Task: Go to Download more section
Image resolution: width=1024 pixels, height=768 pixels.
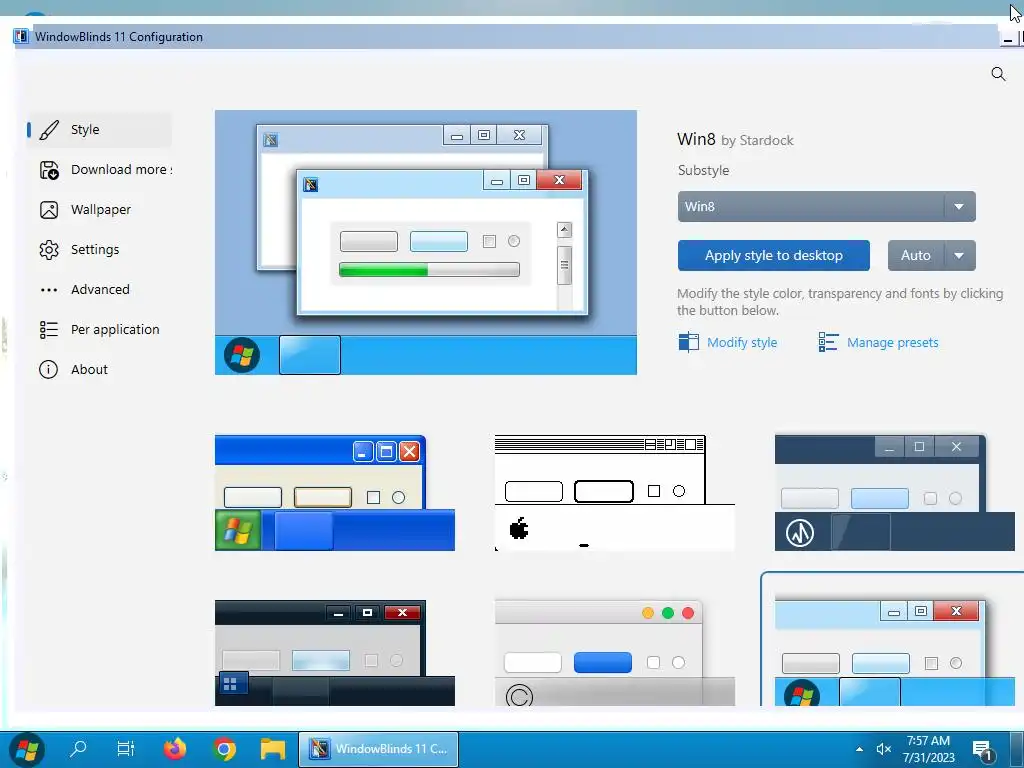Action: coord(121,170)
